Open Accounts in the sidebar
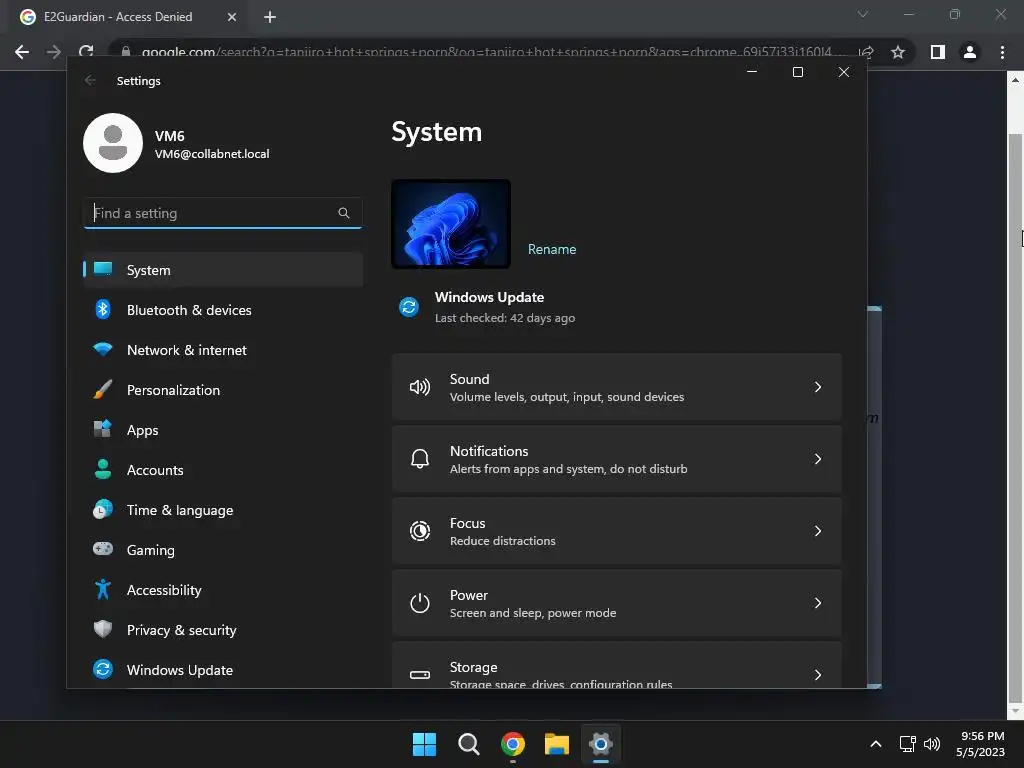 point(223,470)
